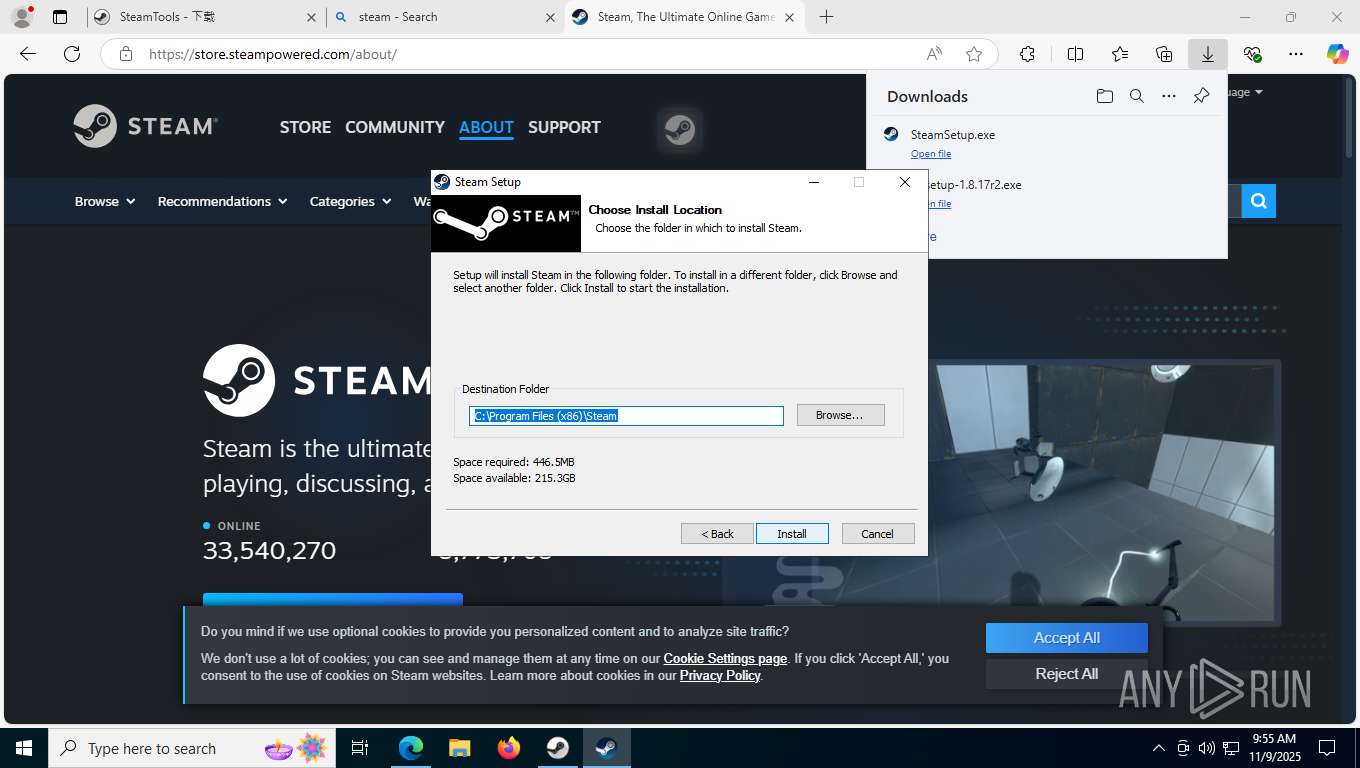
Task: Toggle the Split screen icon
Action: [x=1076, y=54]
